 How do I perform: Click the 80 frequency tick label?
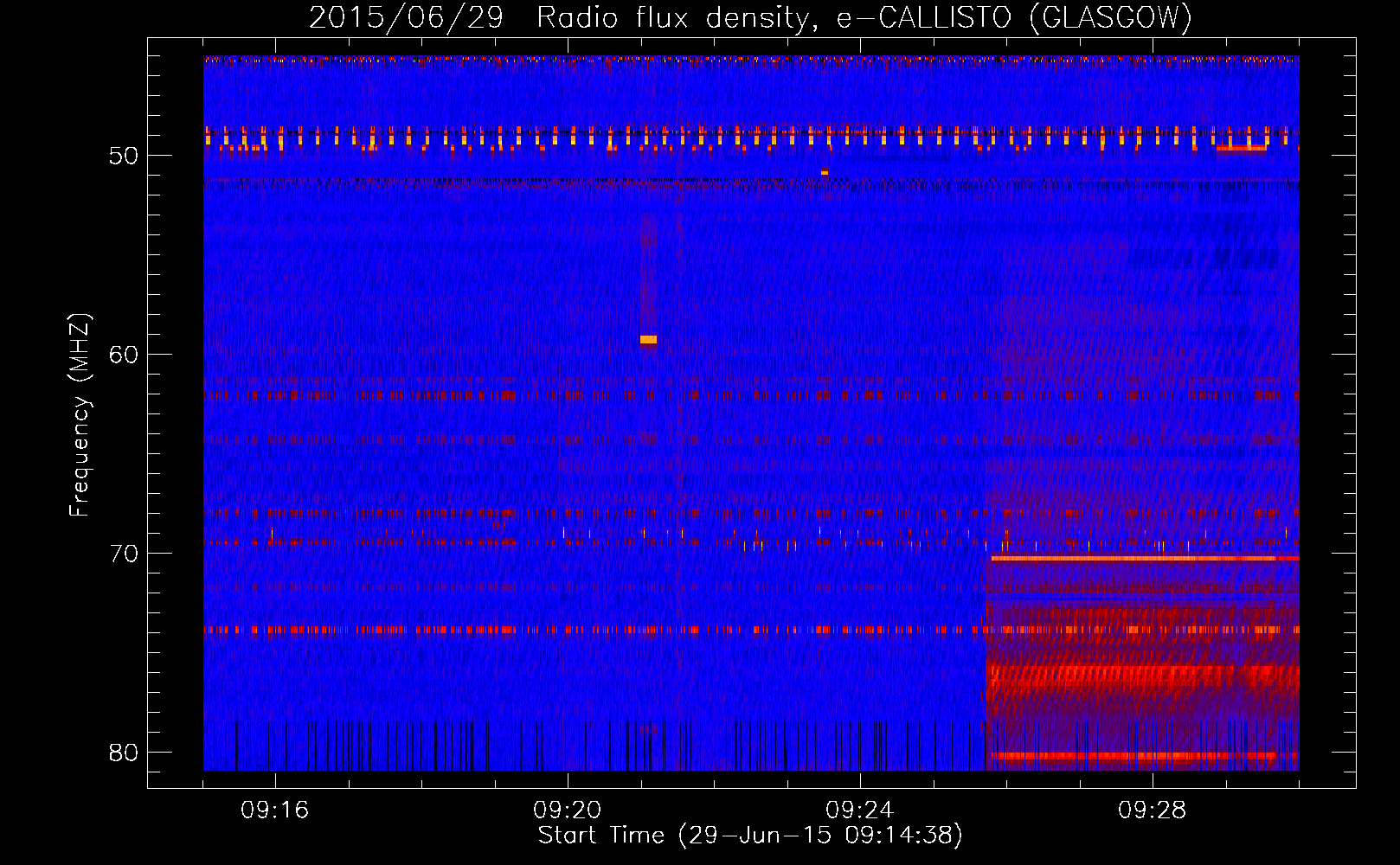pos(124,753)
